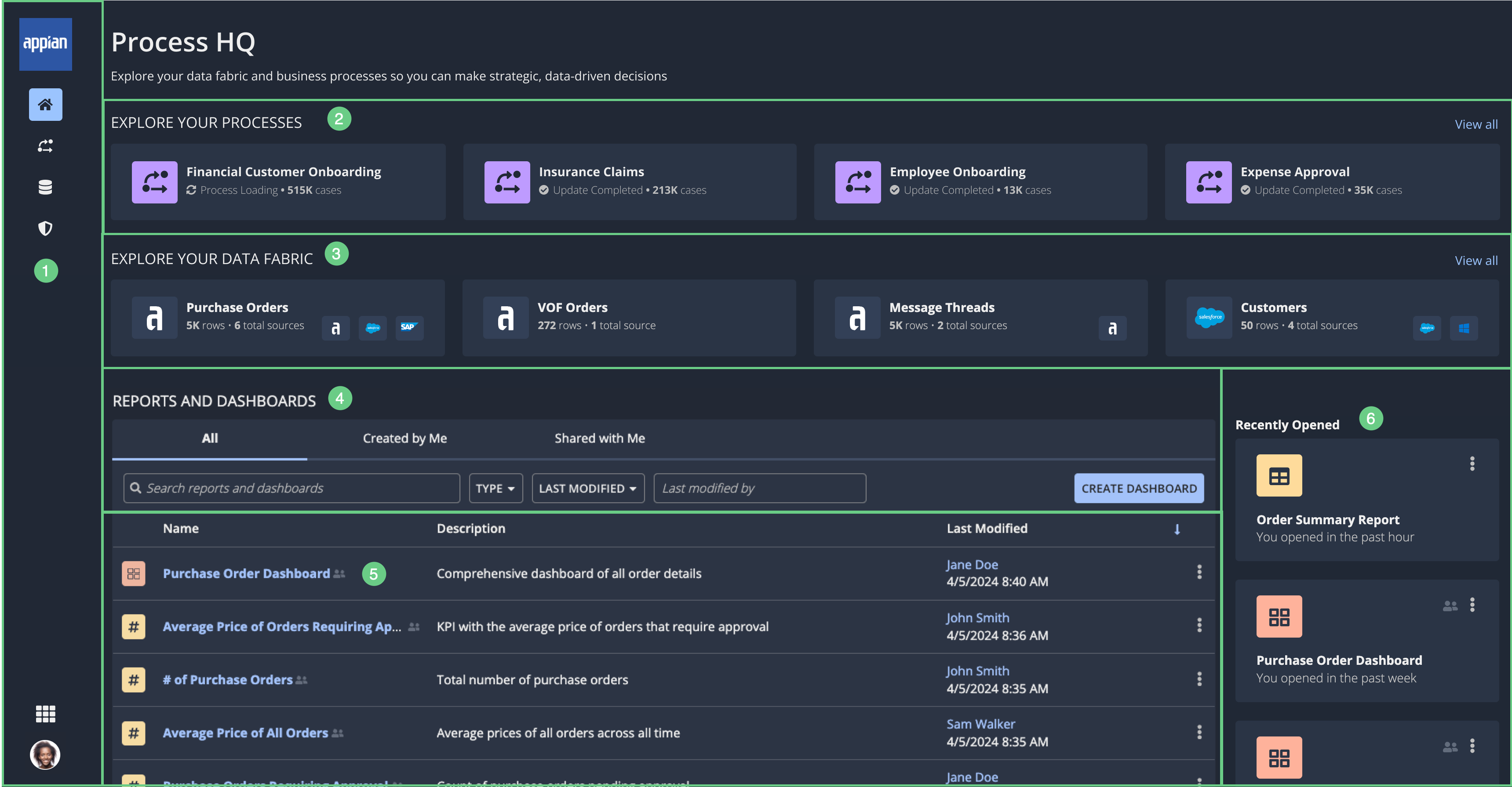
Task: Click Windows source icon on Customers card
Action: click(1464, 328)
